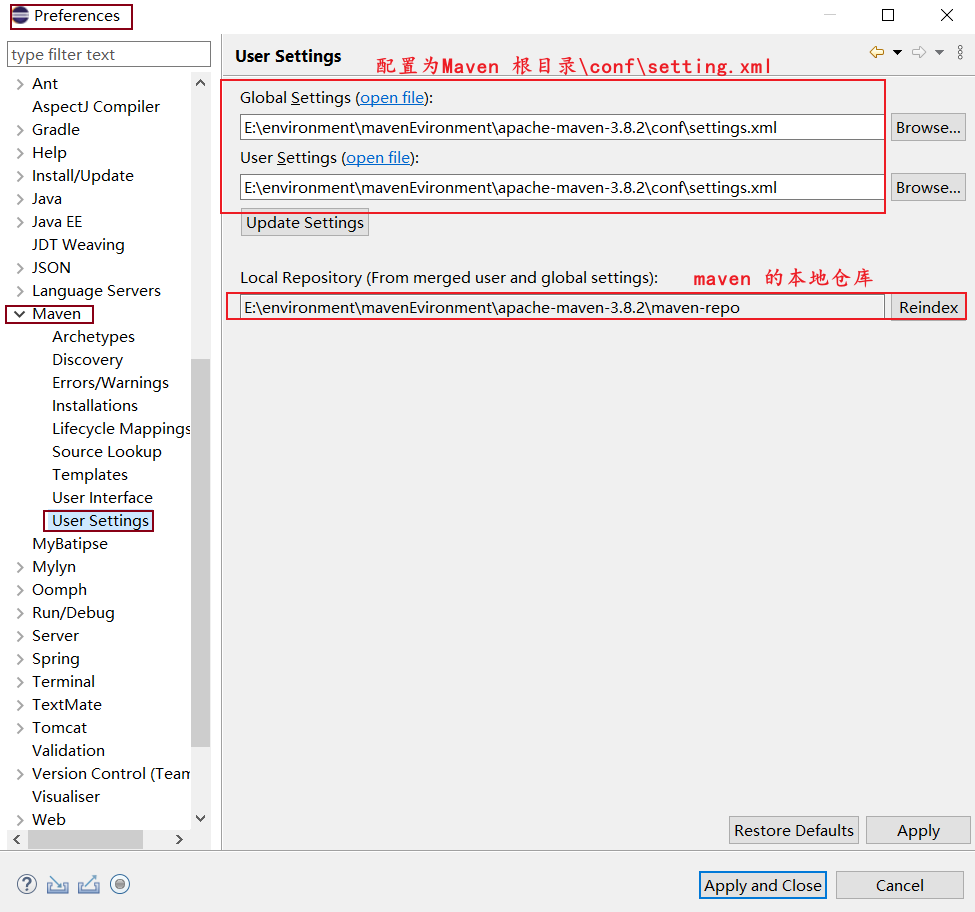Click the tree horizontal scroll right arrow
The image size is (975, 912).
179,839
